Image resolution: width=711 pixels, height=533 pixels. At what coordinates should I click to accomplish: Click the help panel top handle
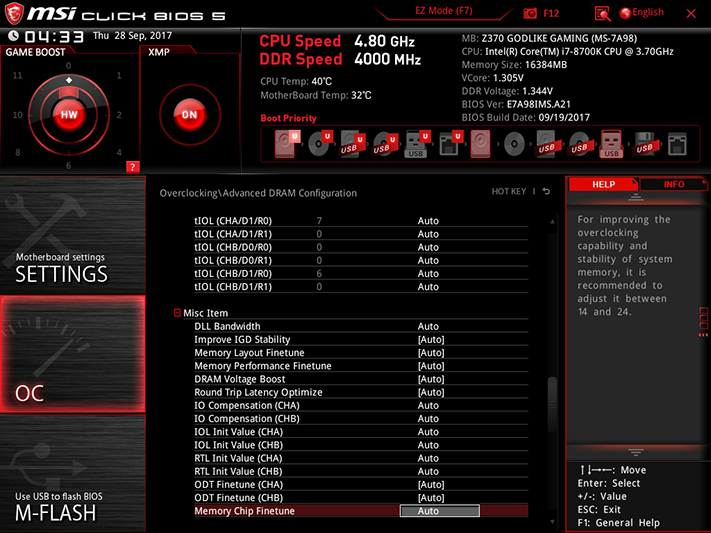636,197
